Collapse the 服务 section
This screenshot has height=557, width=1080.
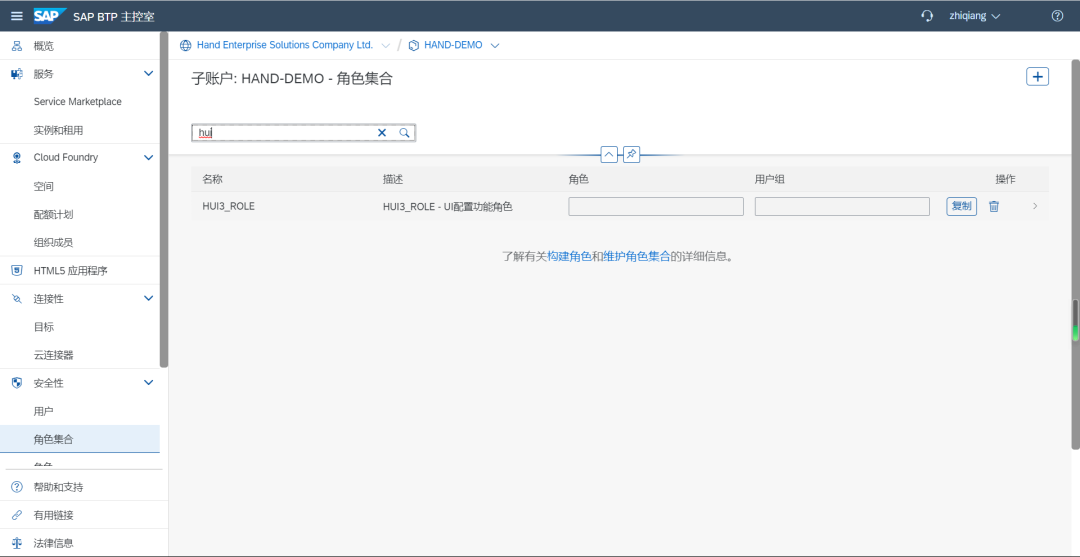148,74
